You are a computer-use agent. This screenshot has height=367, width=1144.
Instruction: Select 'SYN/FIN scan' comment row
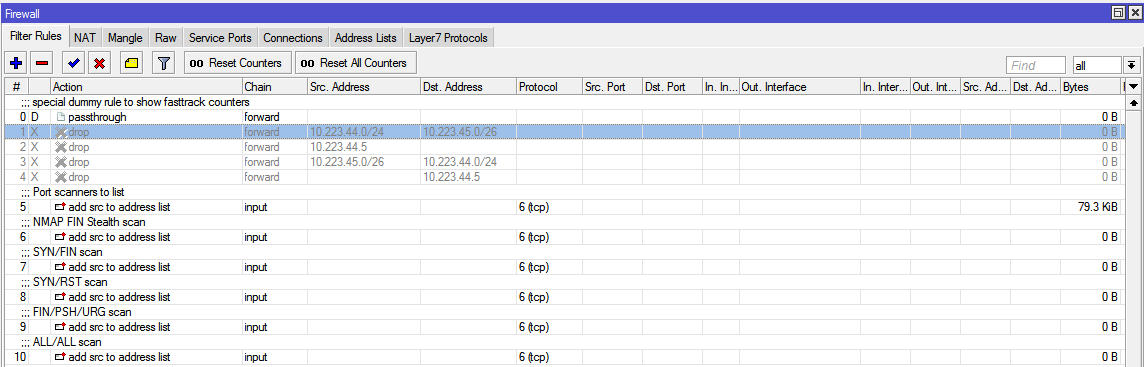565,252
